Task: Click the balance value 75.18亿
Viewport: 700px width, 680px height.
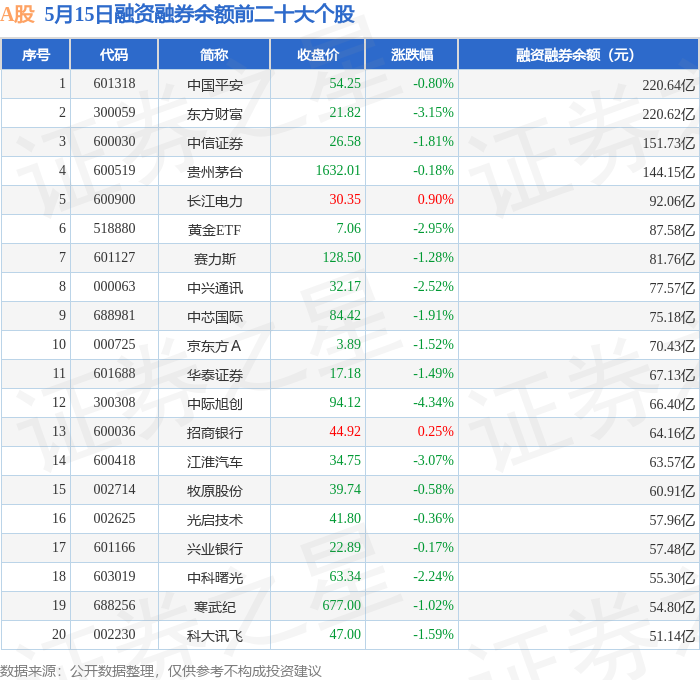Action: (672, 317)
